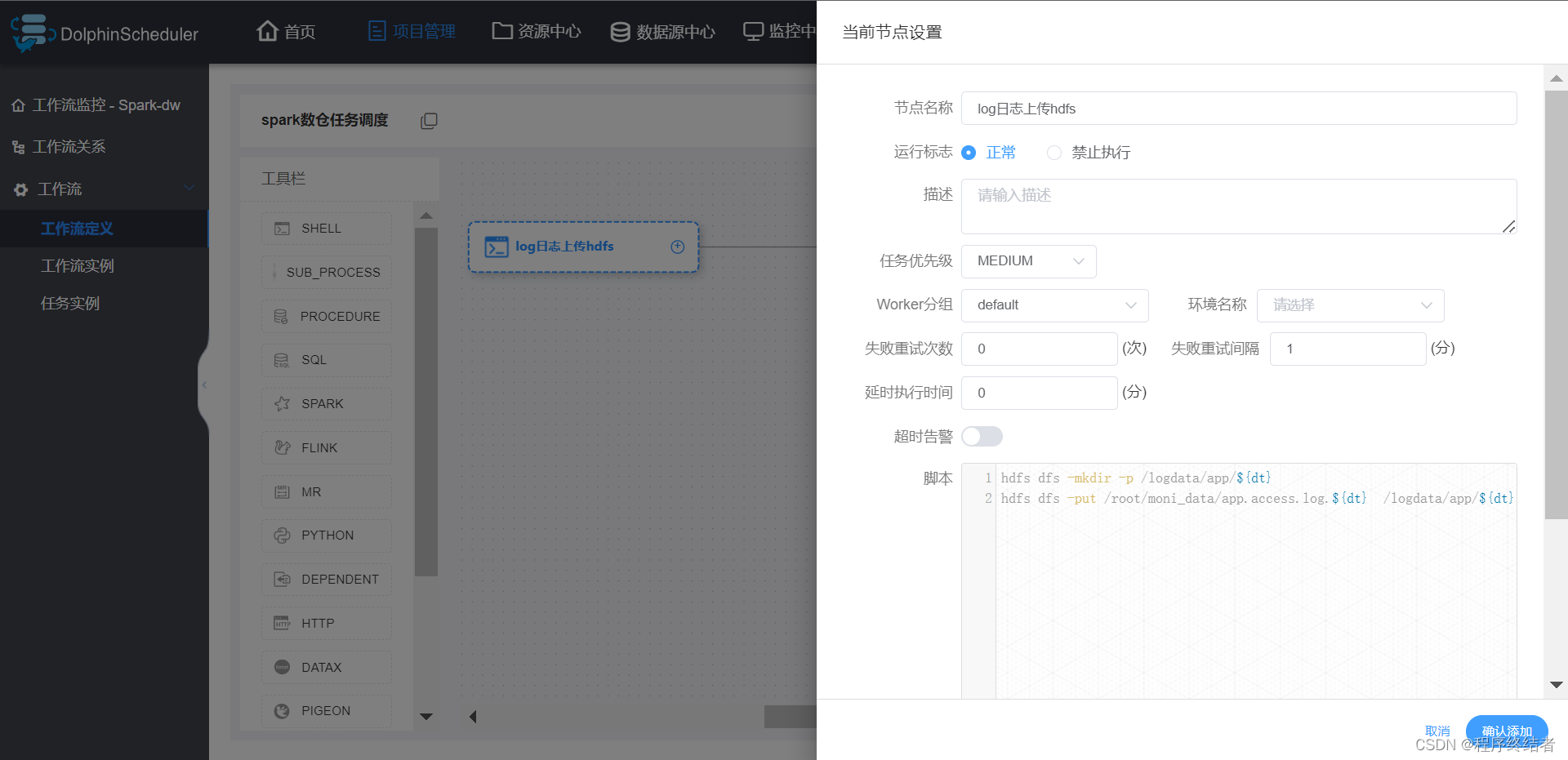Collapse the 工作流 sidebar menu chevron
This screenshot has height=760, width=1568.
tap(189, 189)
